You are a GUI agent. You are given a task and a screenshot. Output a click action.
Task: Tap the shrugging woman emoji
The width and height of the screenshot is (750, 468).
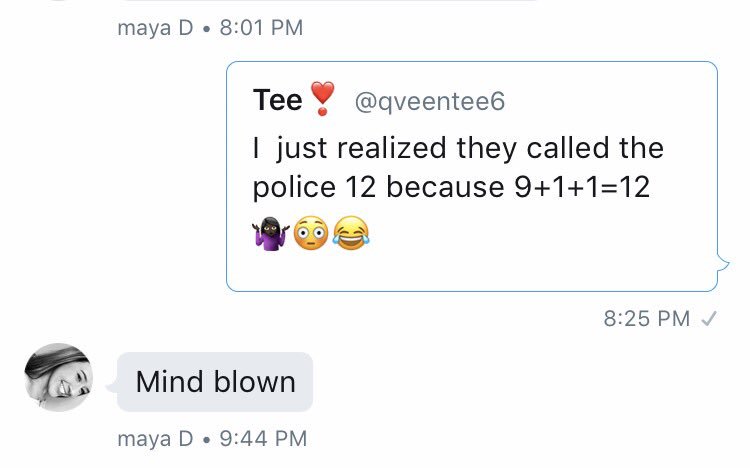tap(271, 234)
